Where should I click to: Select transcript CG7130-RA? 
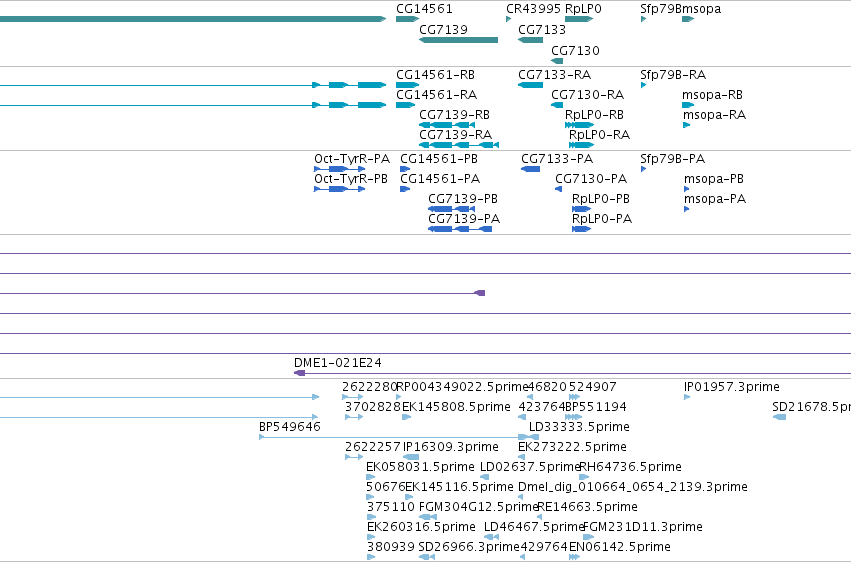[588, 95]
